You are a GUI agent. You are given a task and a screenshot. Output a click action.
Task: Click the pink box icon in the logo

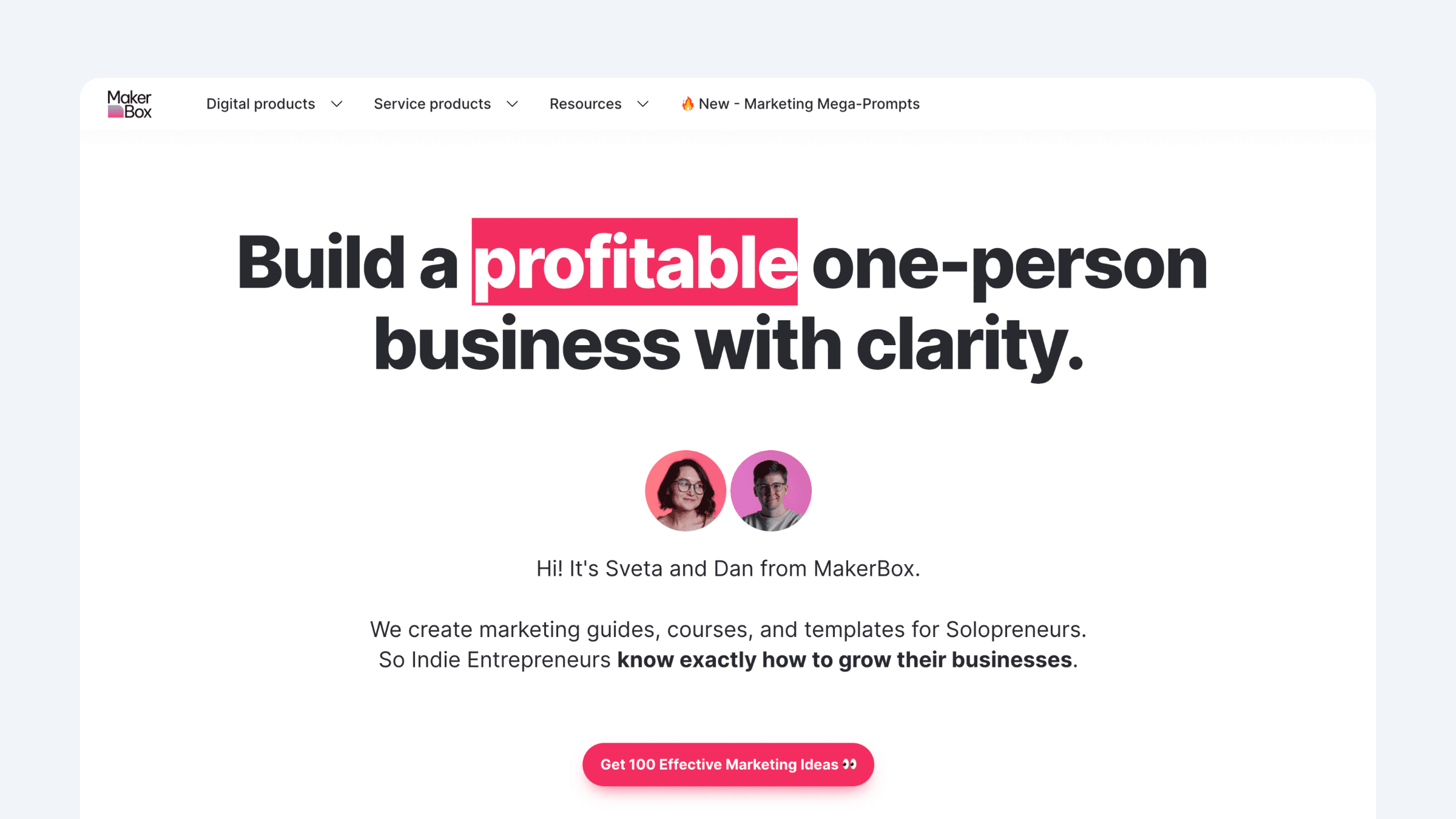(116, 111)
